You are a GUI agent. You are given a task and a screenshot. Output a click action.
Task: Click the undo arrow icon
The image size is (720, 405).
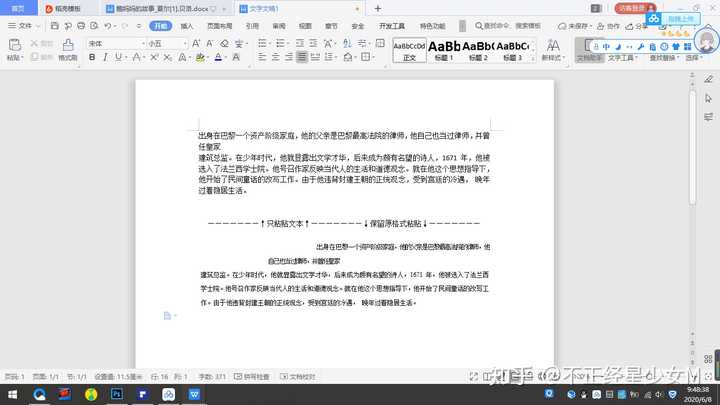point(107,26)
